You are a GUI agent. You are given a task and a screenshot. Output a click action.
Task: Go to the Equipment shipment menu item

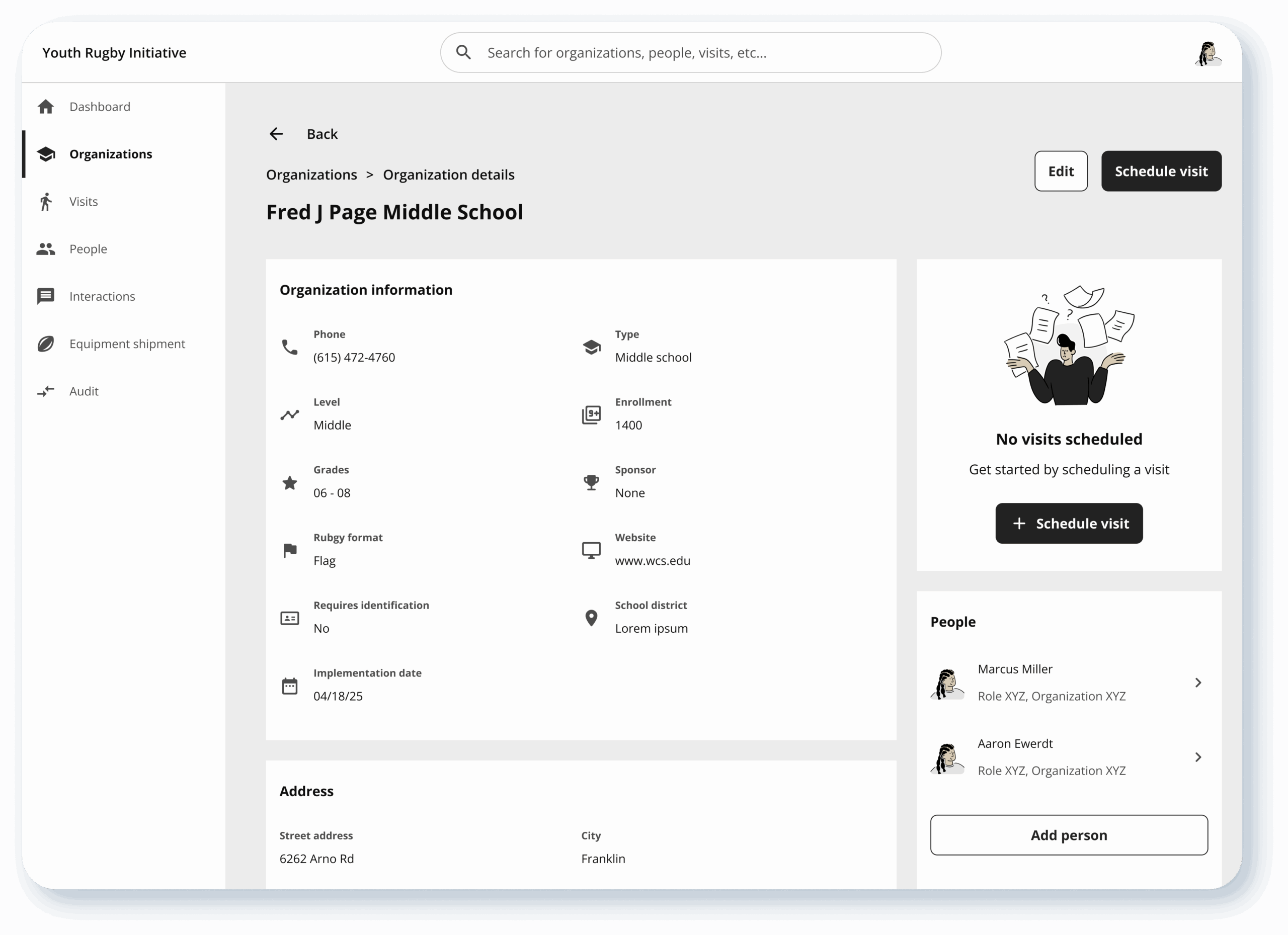point(127,344)
